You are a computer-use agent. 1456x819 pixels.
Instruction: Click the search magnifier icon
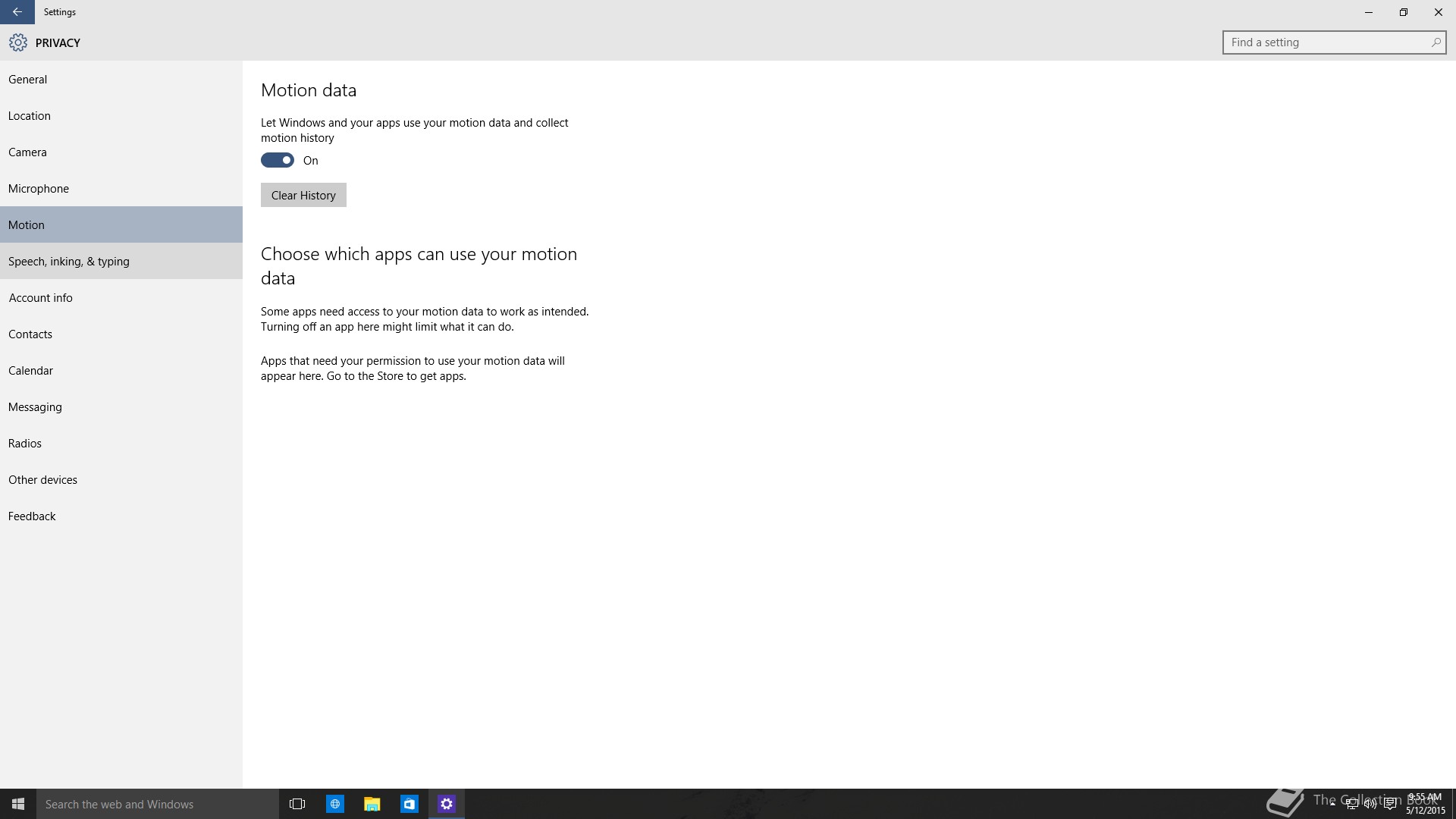click(x=1436, y=42)
